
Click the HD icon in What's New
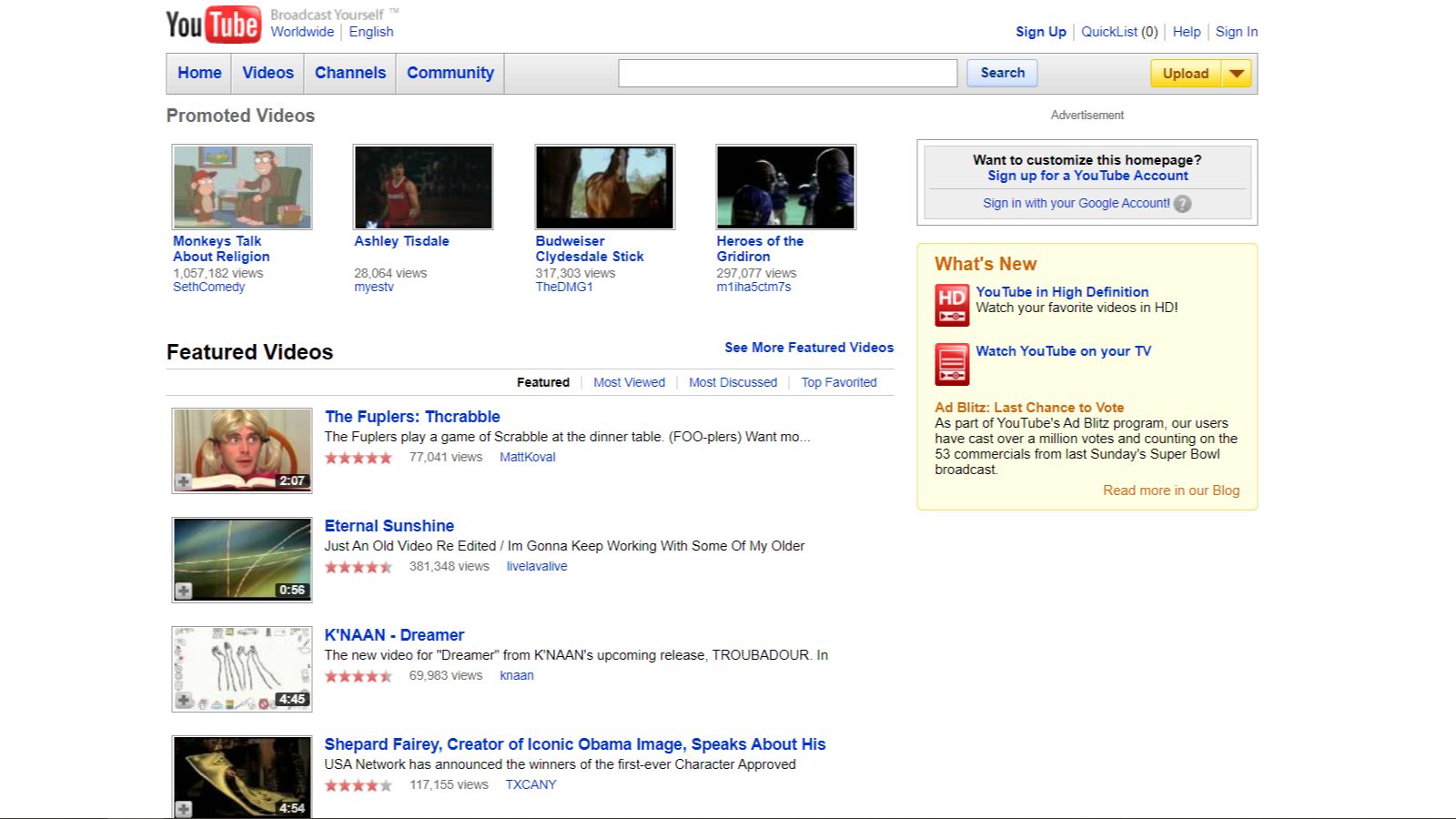[952, 305]
